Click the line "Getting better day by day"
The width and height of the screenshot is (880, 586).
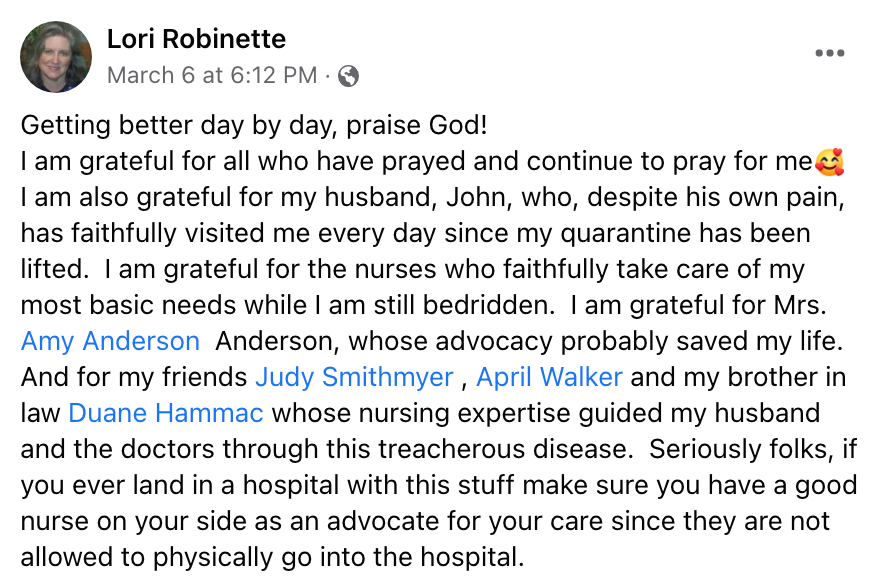[x=178, y=125]
